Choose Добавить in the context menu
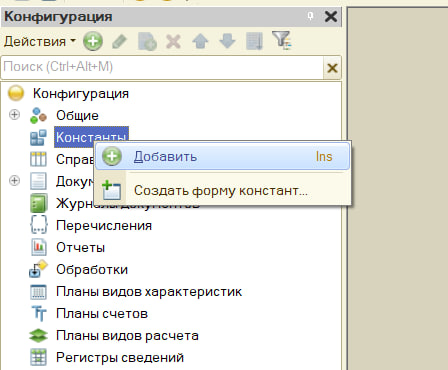The height and width of the screenshot is (370, 448). coord(223,156)
